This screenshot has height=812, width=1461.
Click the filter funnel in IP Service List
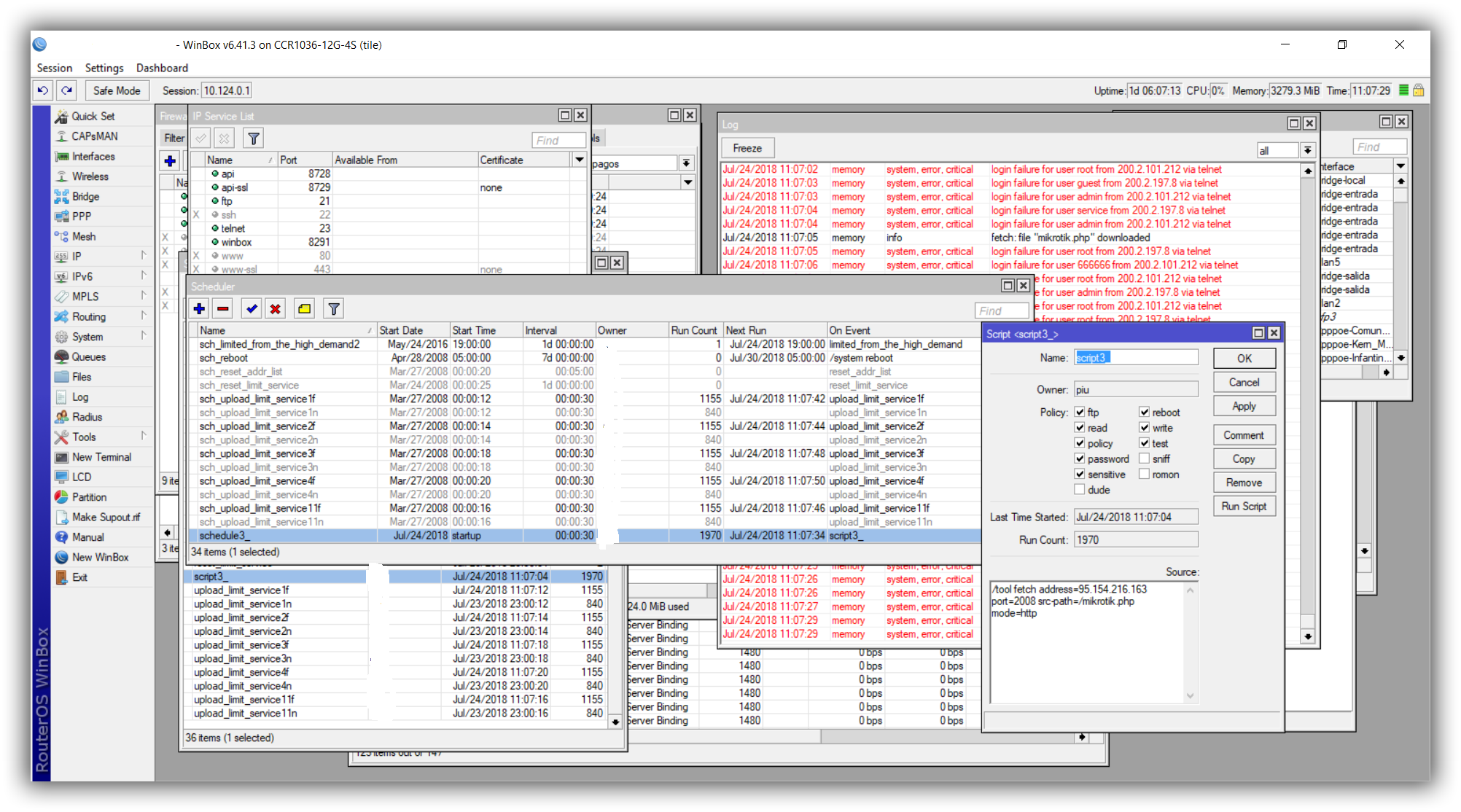[253, 138]
